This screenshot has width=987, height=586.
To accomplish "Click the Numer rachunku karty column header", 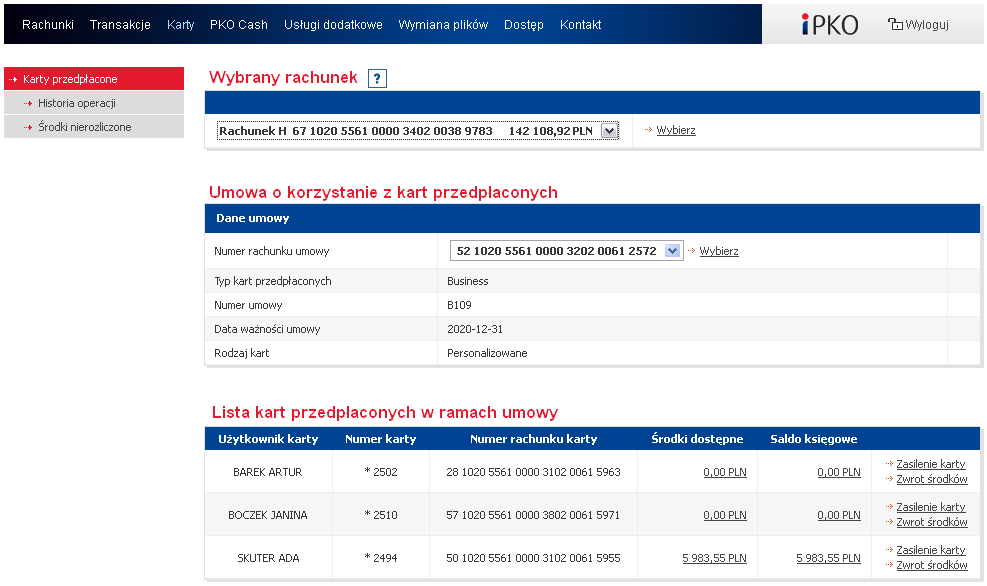I will point(533,439).
